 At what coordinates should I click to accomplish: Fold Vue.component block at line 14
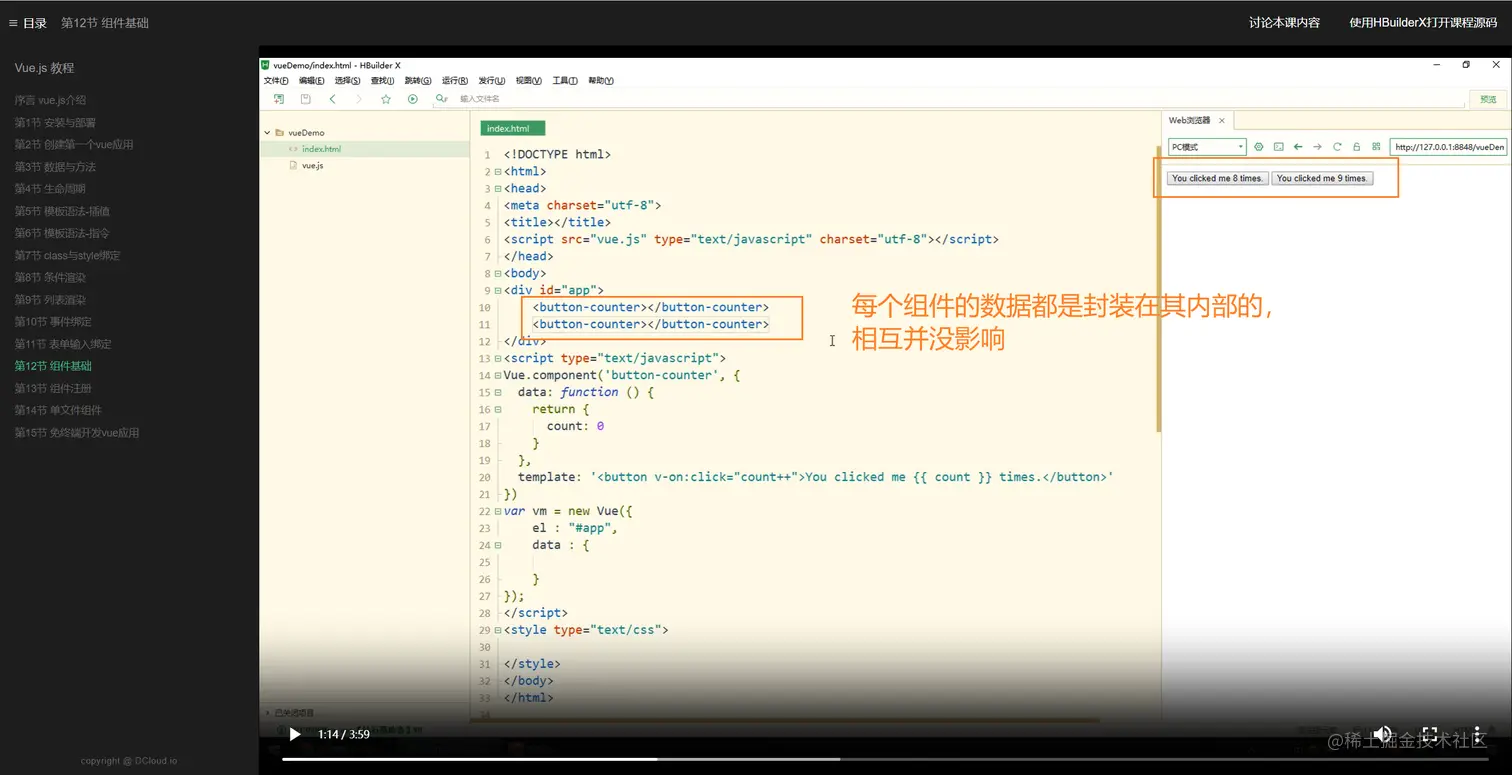[x=499, y=376]
